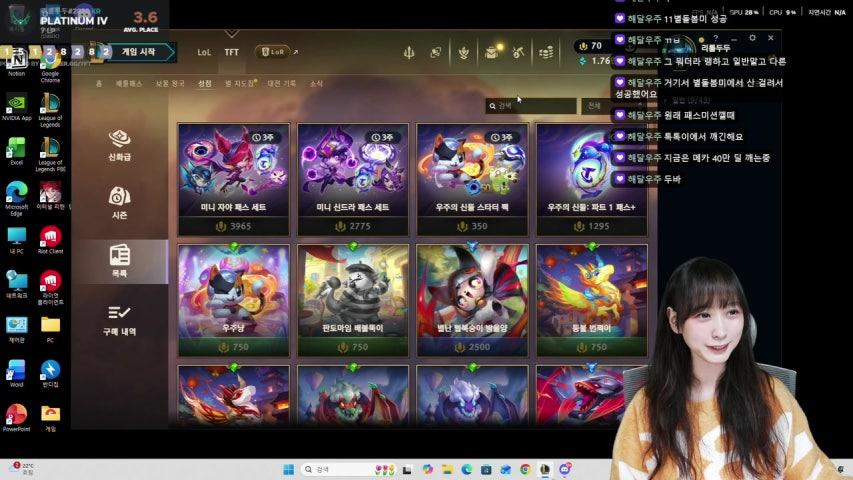The width and height of the screenshot is (853, 480).
Task: Open Copilot from the taskbar
Action: (428, 469)
